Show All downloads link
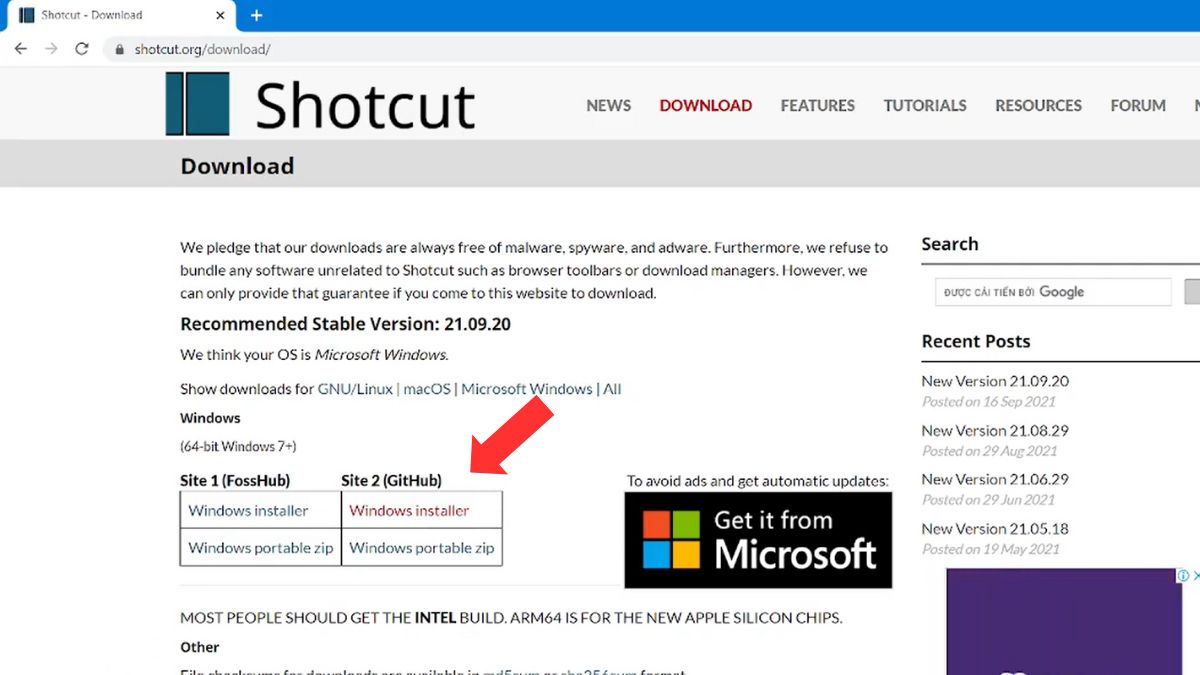The height and width of the screenshot is (675, 1200). tap(612, 389)
